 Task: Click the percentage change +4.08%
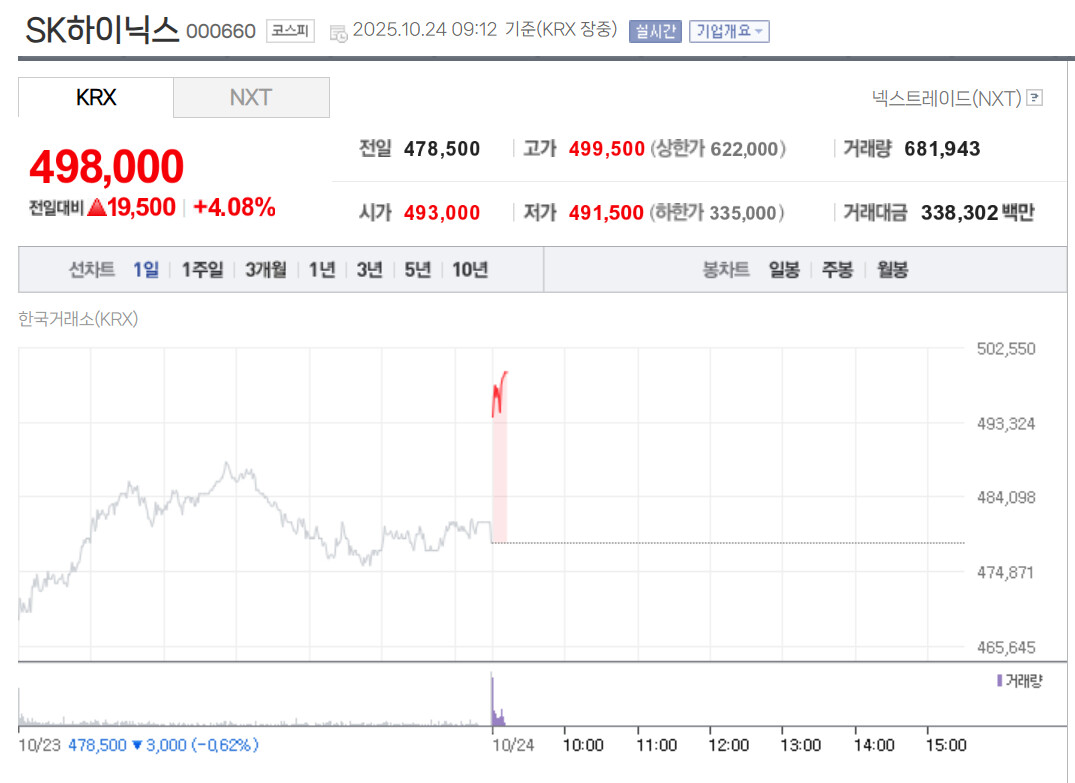point(234,207)
